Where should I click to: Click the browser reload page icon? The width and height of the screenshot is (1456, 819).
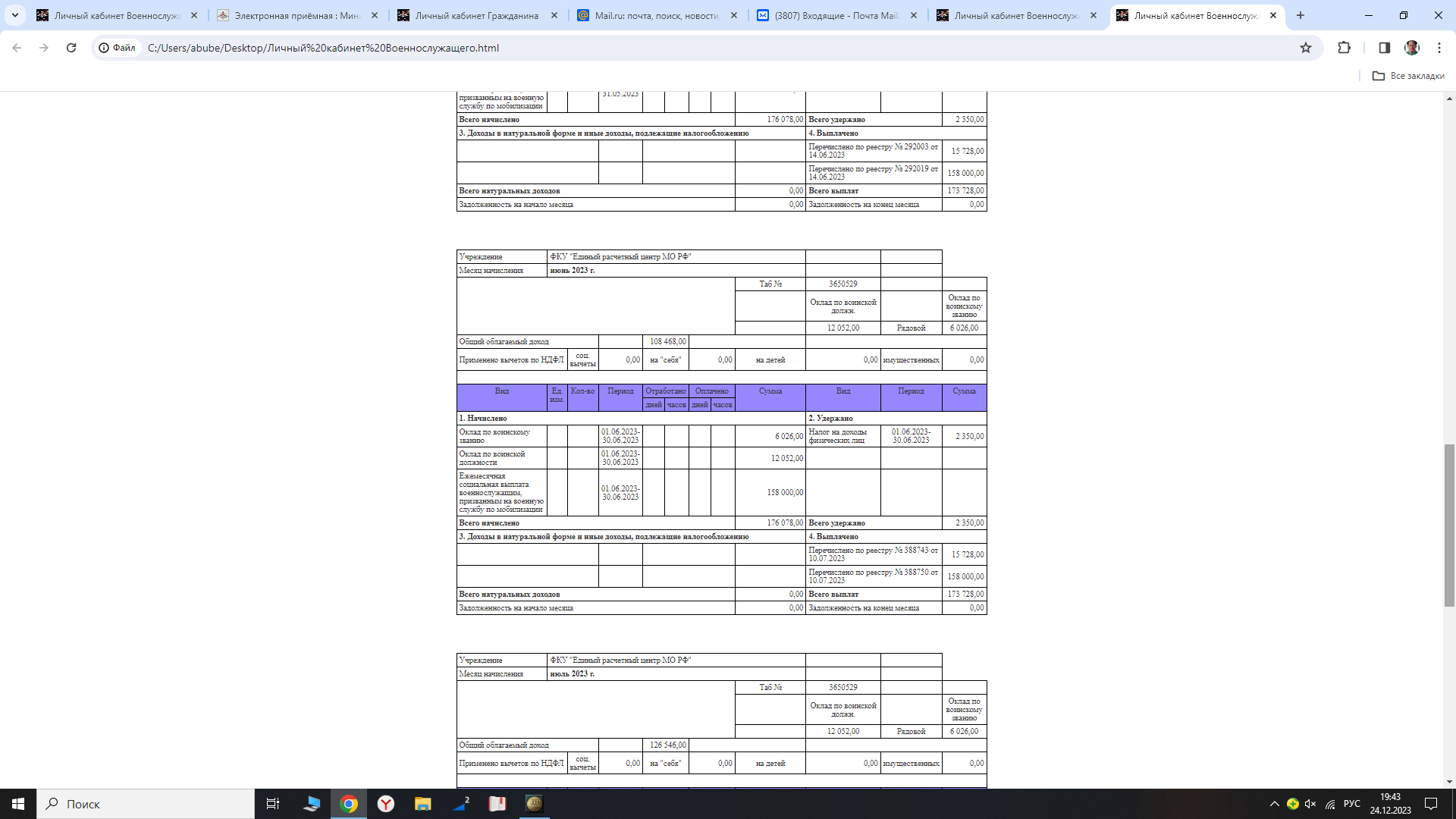(71, 48)
